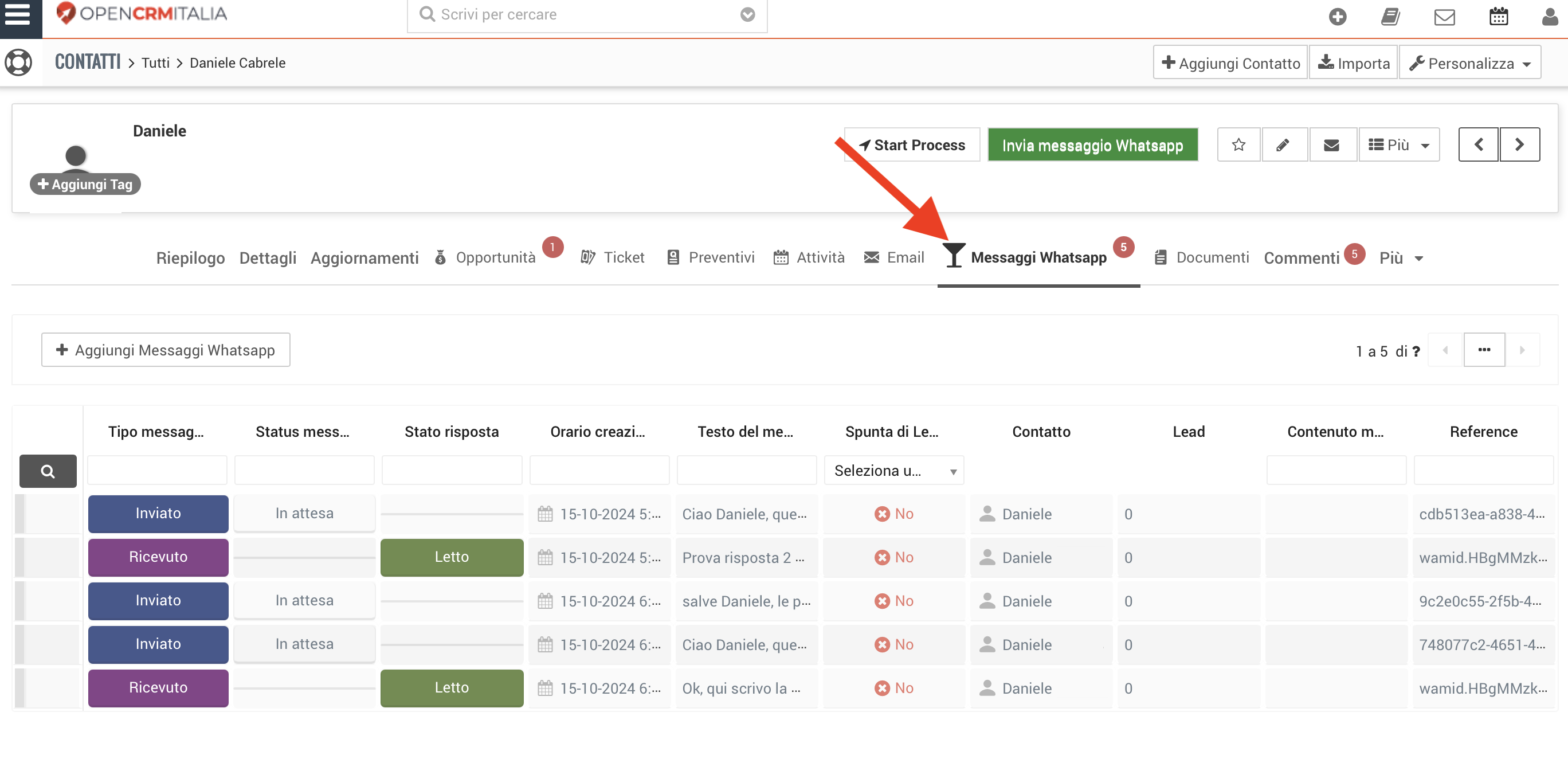
Task: Click the 'Ok, qui scrivo la' message text
Action: [x=741, y=688]
